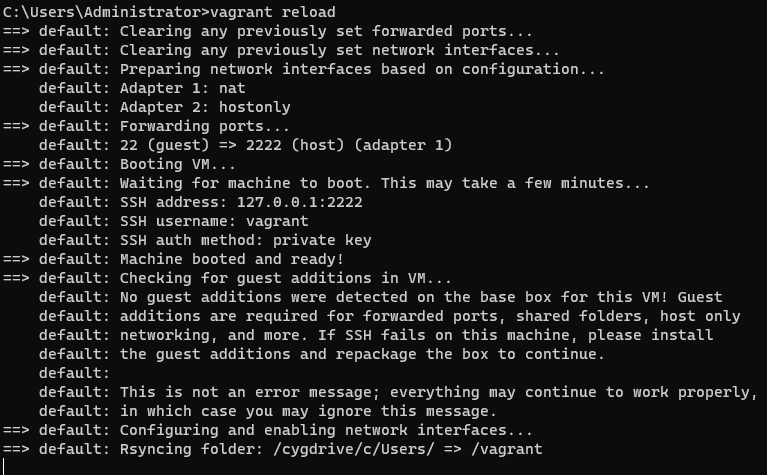
Task: Click 'Checking for guest additions in VM' line
Action: (286, 278)
